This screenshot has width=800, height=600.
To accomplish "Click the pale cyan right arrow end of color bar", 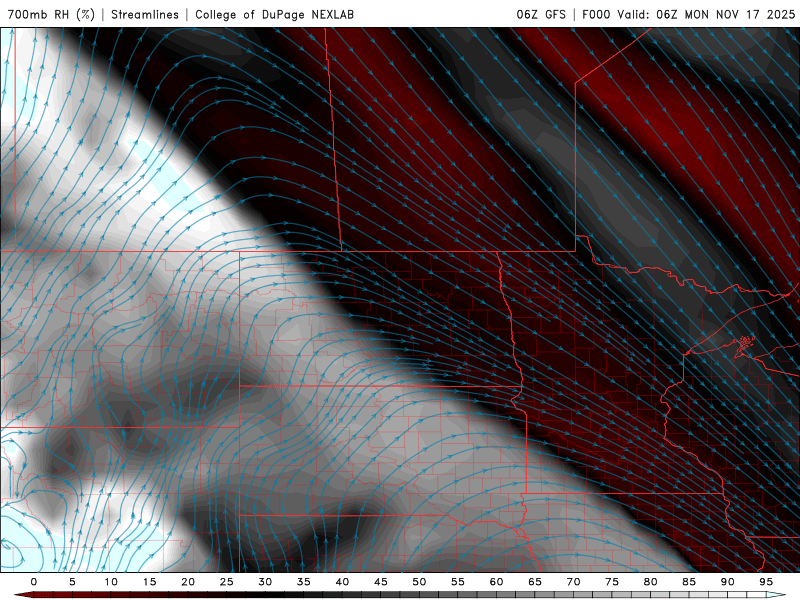I will tap(776, 595).
